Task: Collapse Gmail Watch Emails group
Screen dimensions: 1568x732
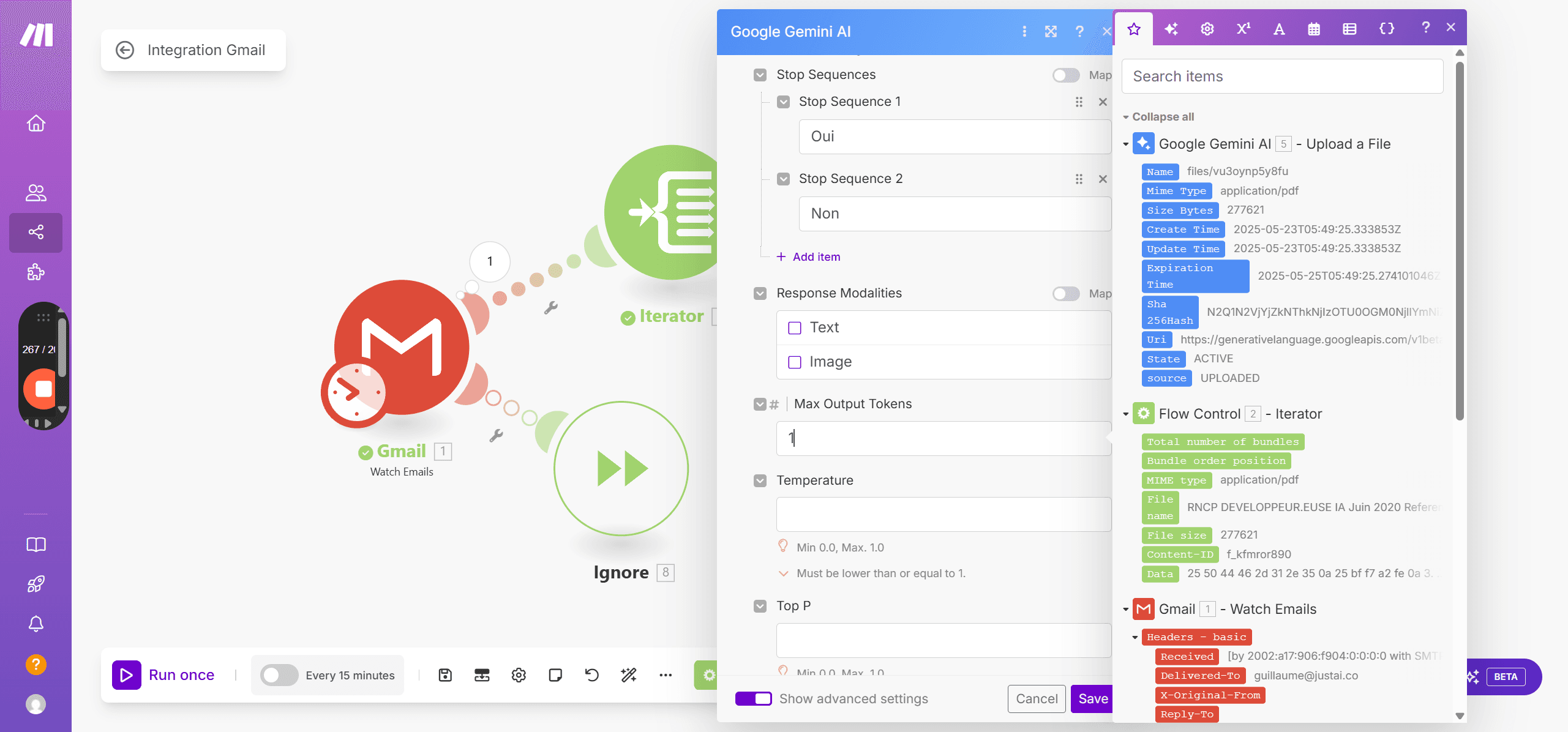Action: click(x=1125, y=610)
